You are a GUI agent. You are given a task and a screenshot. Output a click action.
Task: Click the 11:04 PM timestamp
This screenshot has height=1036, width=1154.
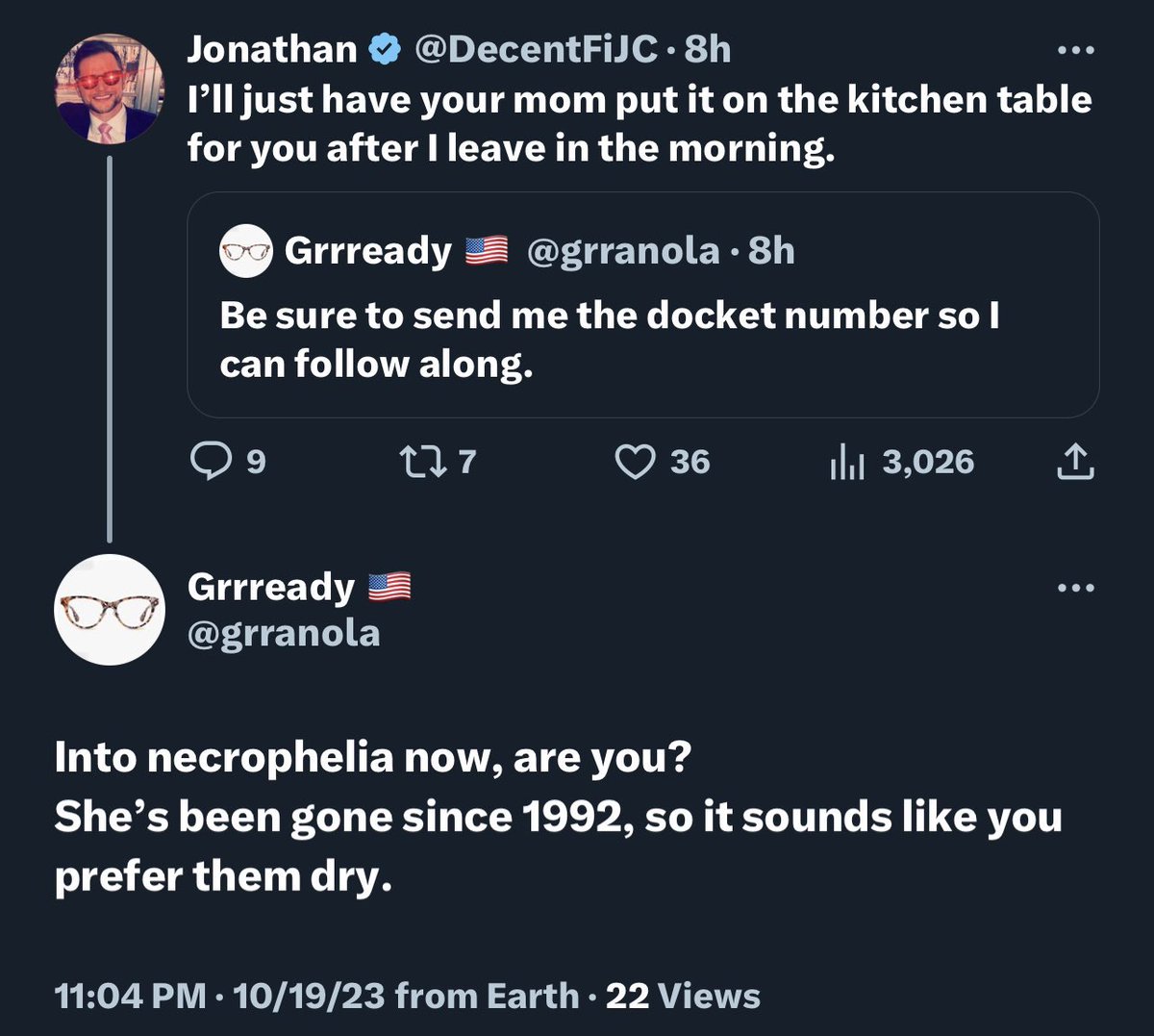130,996
